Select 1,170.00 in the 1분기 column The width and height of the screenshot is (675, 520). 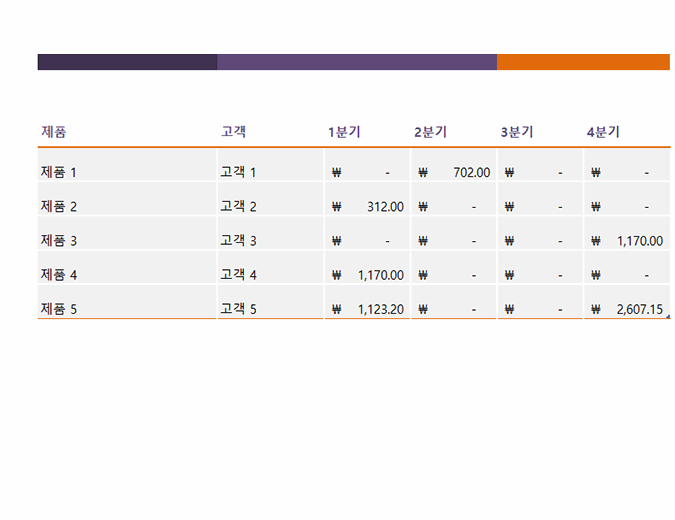(381, 275)
